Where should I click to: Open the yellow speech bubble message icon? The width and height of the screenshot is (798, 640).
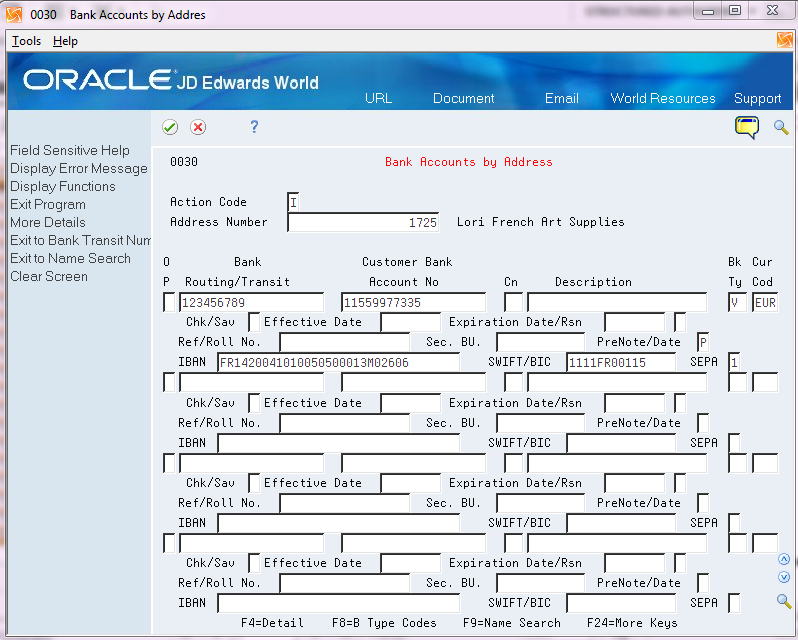[x=747, y=127]
